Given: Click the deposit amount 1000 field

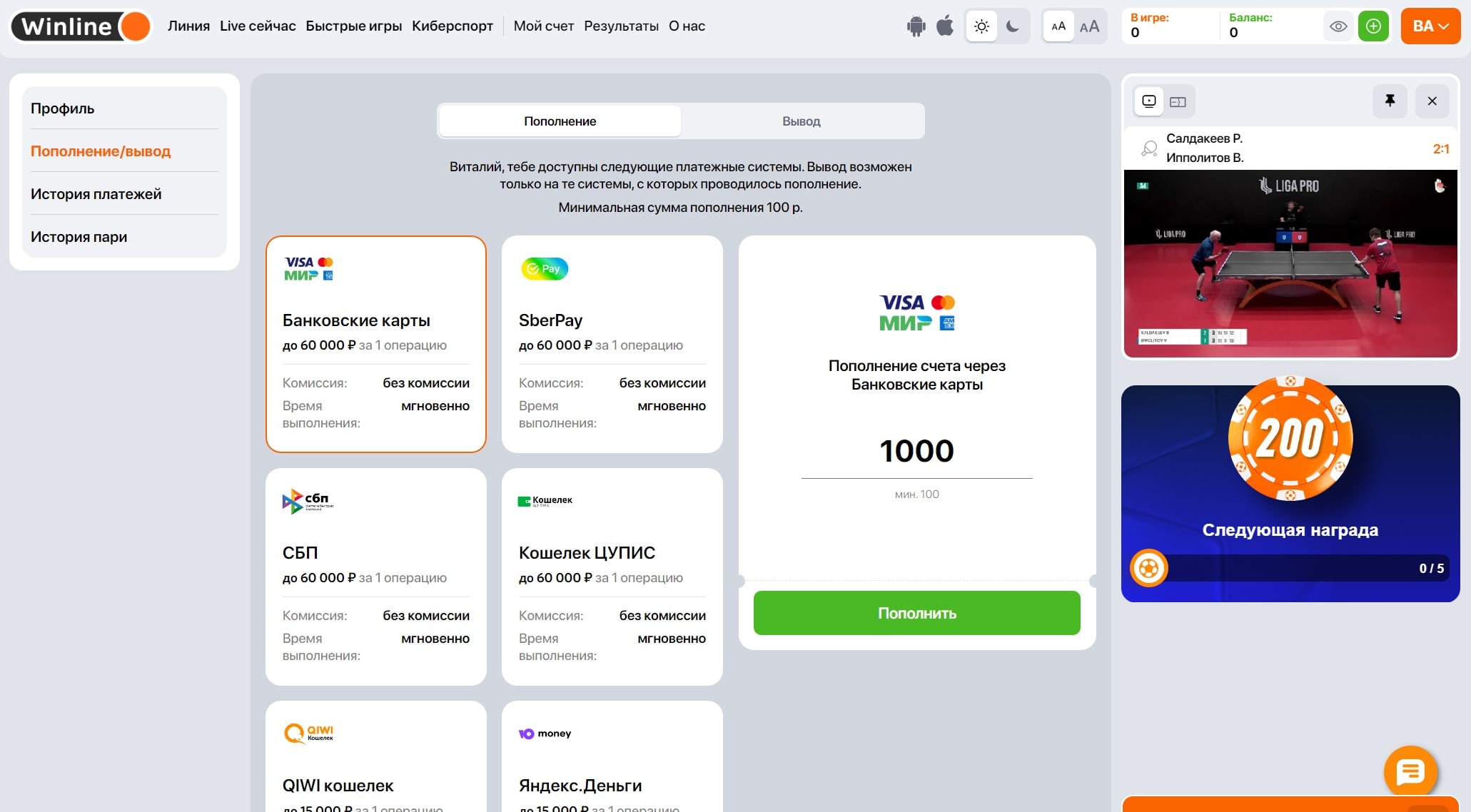Looking at the screenshot, I should pos(916,451).
